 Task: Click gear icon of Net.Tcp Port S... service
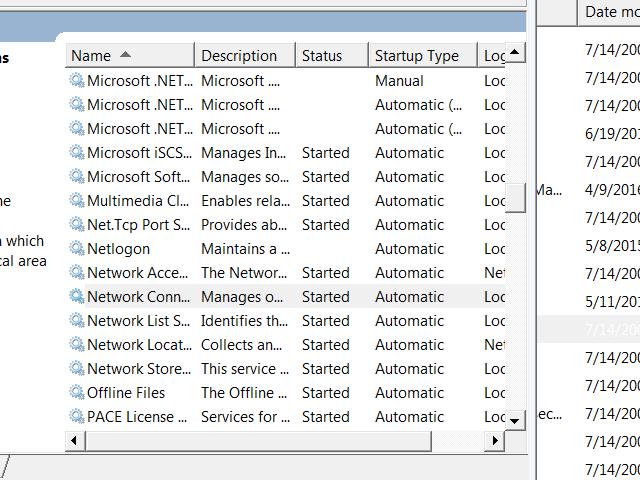tap(77, 224)
